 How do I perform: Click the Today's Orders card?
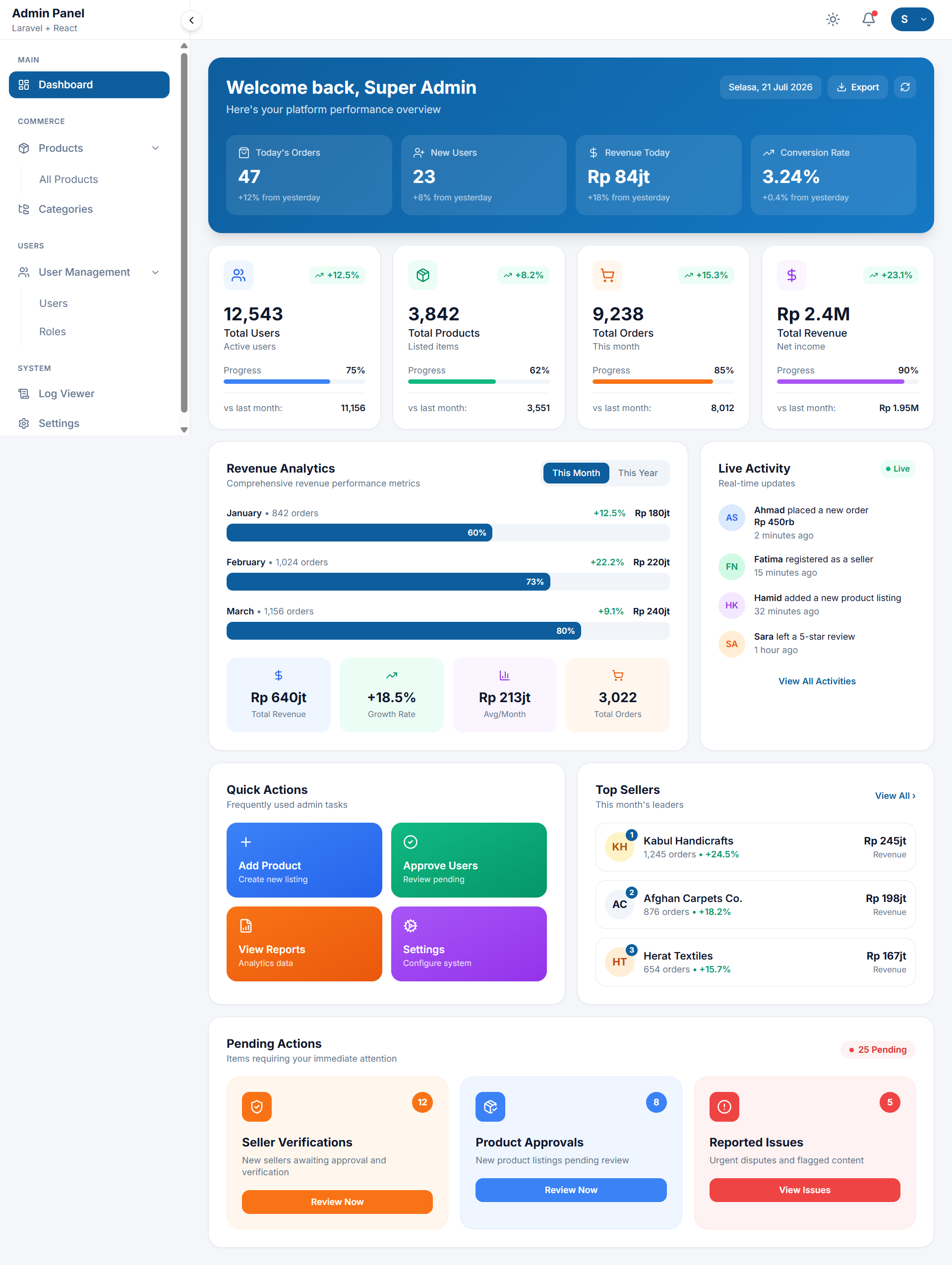point(309,175)
